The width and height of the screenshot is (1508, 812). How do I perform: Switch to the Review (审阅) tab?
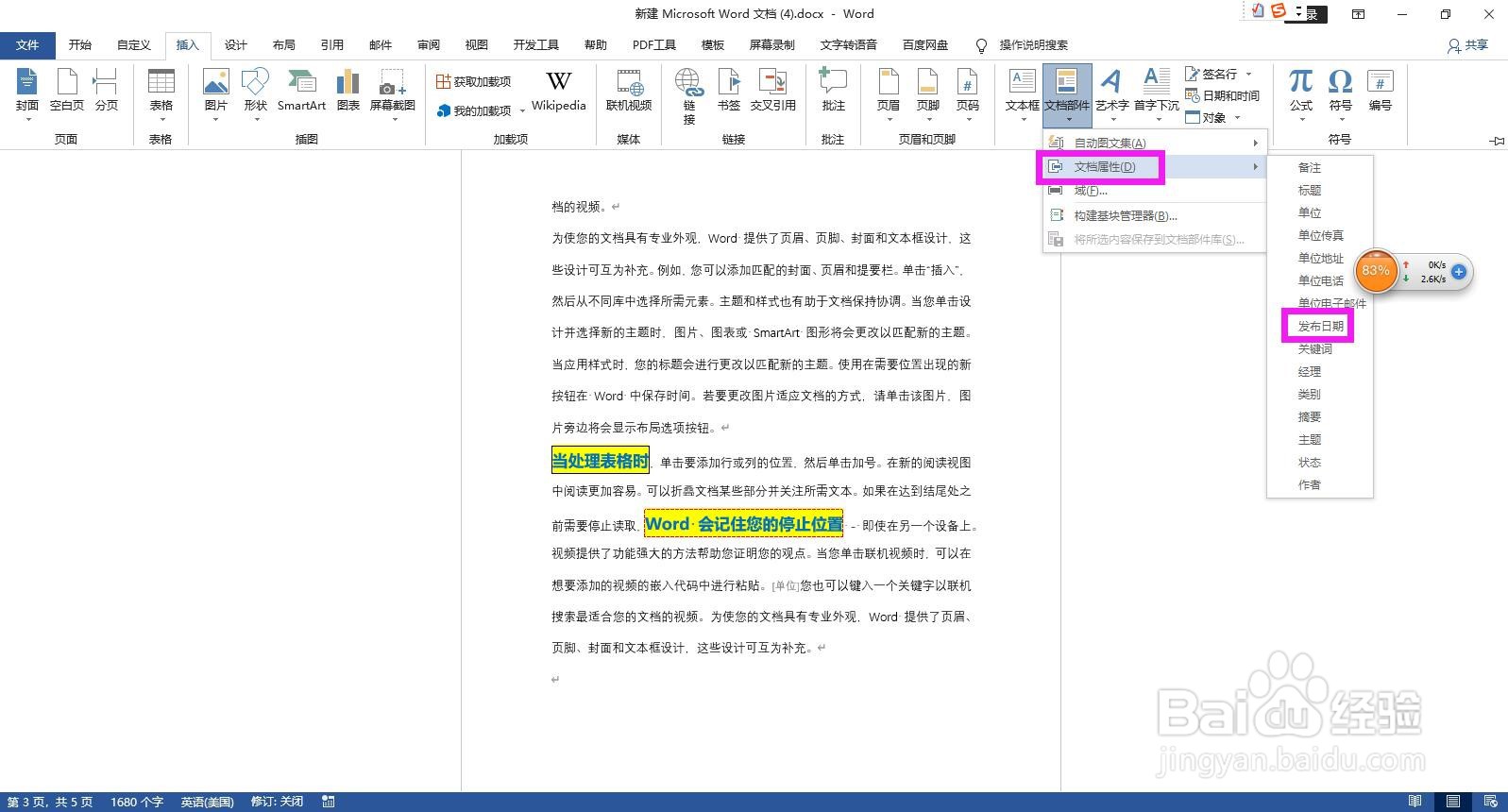coord(429,44)
